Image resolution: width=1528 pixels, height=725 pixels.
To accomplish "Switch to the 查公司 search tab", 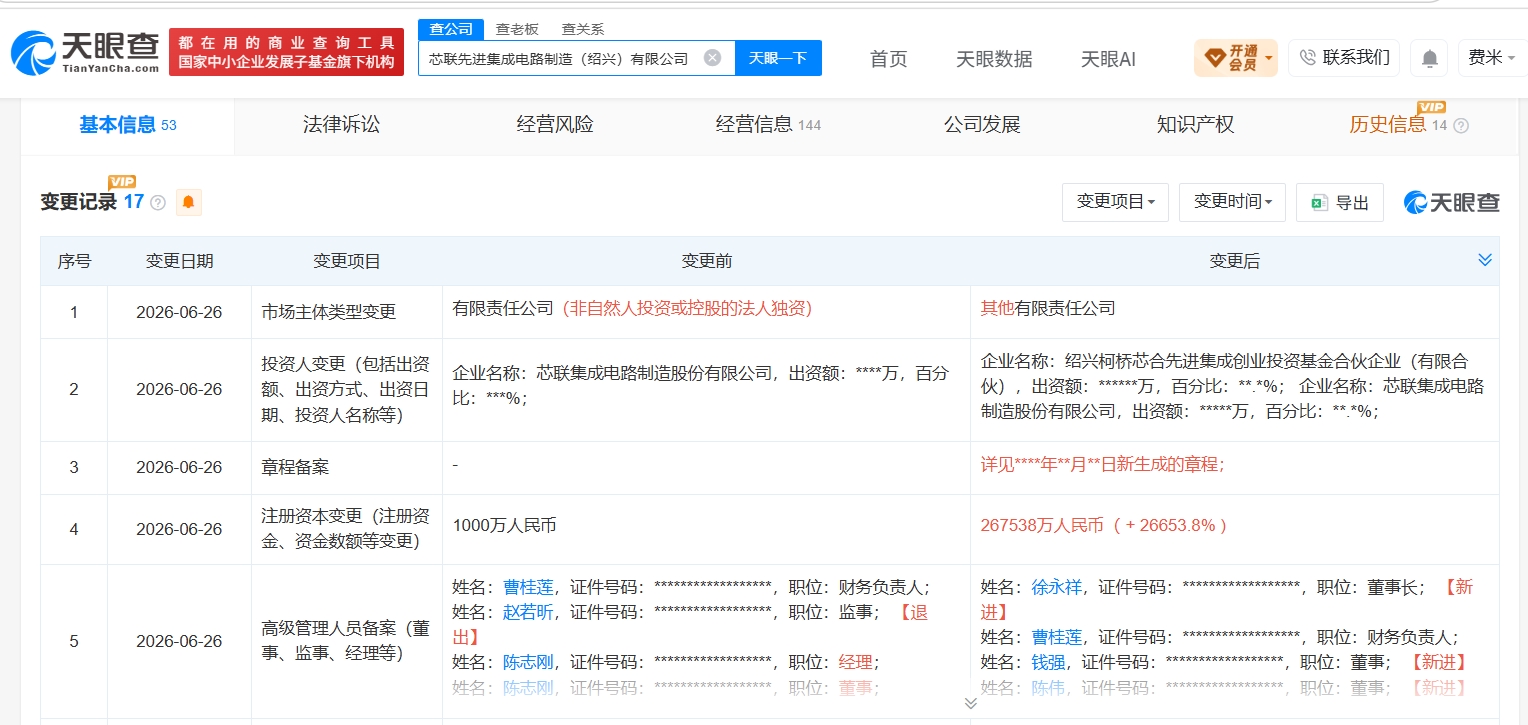I will point(451,29).
